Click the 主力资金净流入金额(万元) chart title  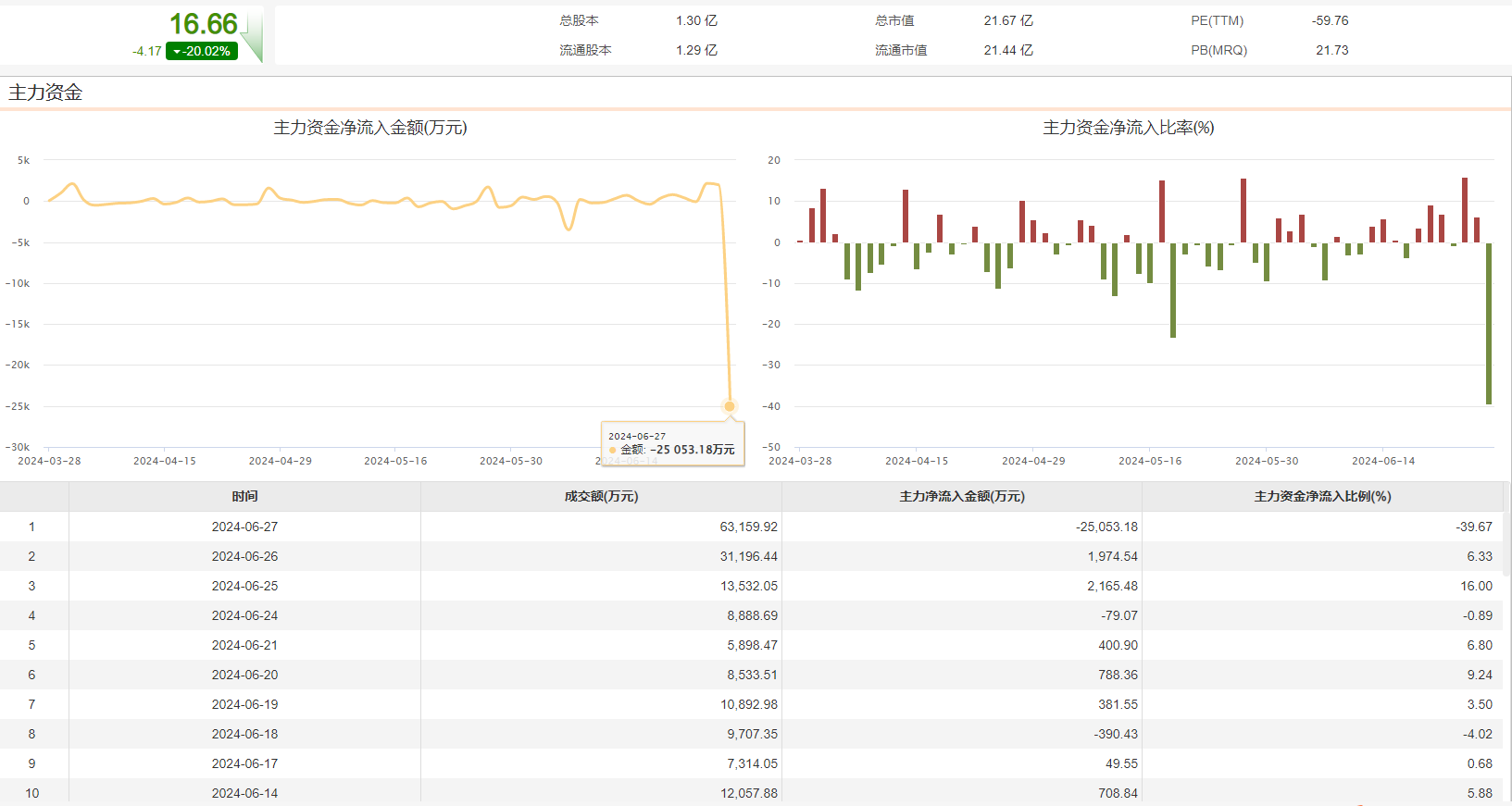tap(370, 128)
